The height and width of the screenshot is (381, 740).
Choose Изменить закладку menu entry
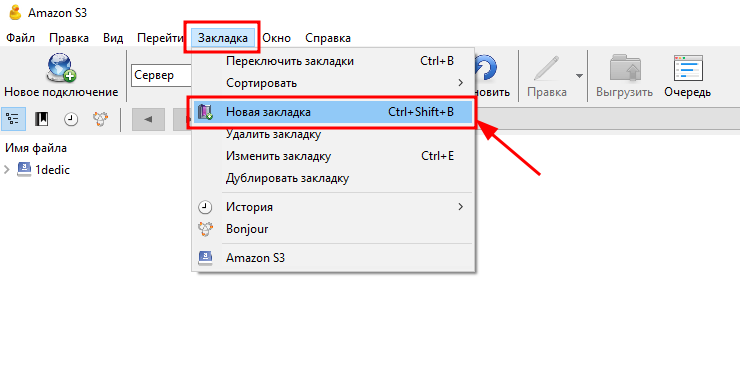[x=334, y=156]
